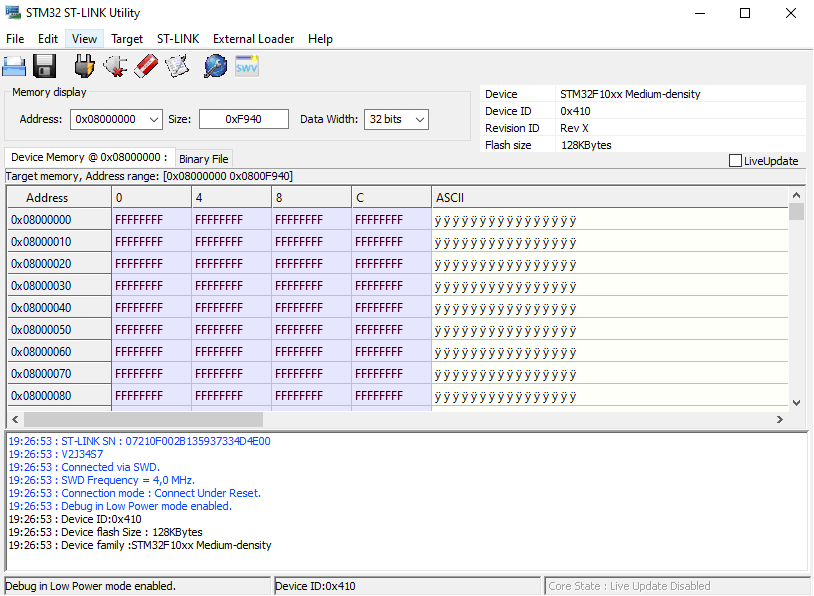Click FFFFFFFF cell in column C of row 0x08000060
814x596 pixels.
(x=391, y=351)
